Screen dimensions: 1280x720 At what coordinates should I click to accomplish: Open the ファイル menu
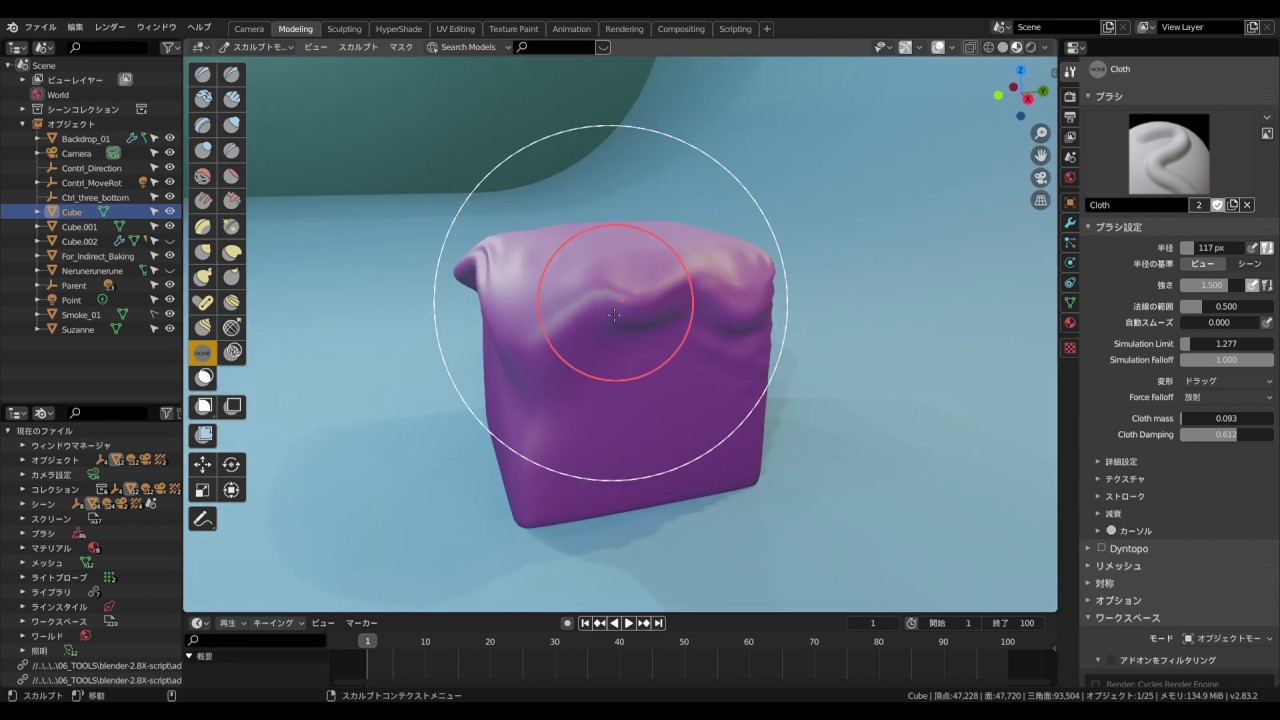(x=40, y=27)
